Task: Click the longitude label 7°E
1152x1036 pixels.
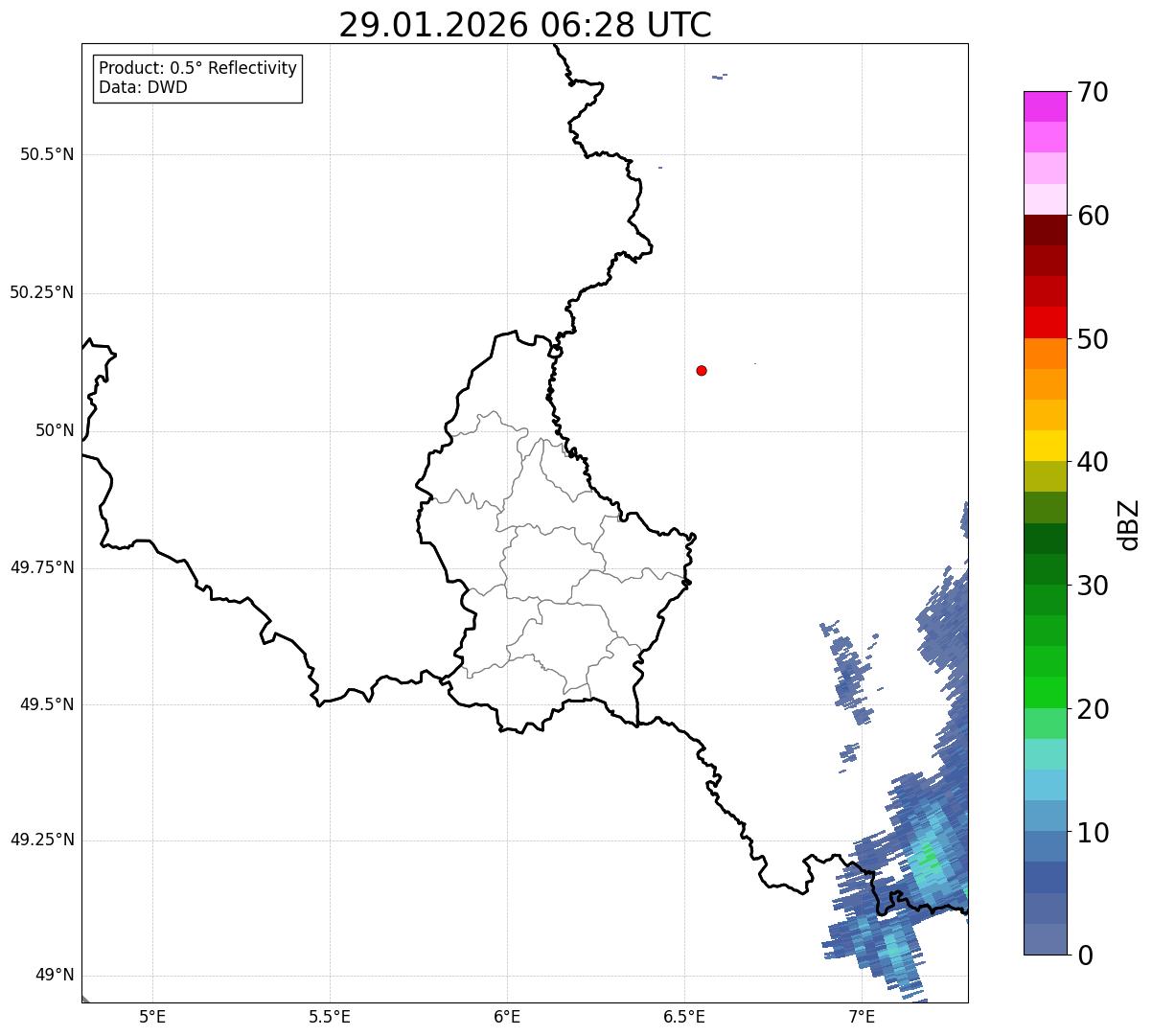Action: tap(862, 1016)
